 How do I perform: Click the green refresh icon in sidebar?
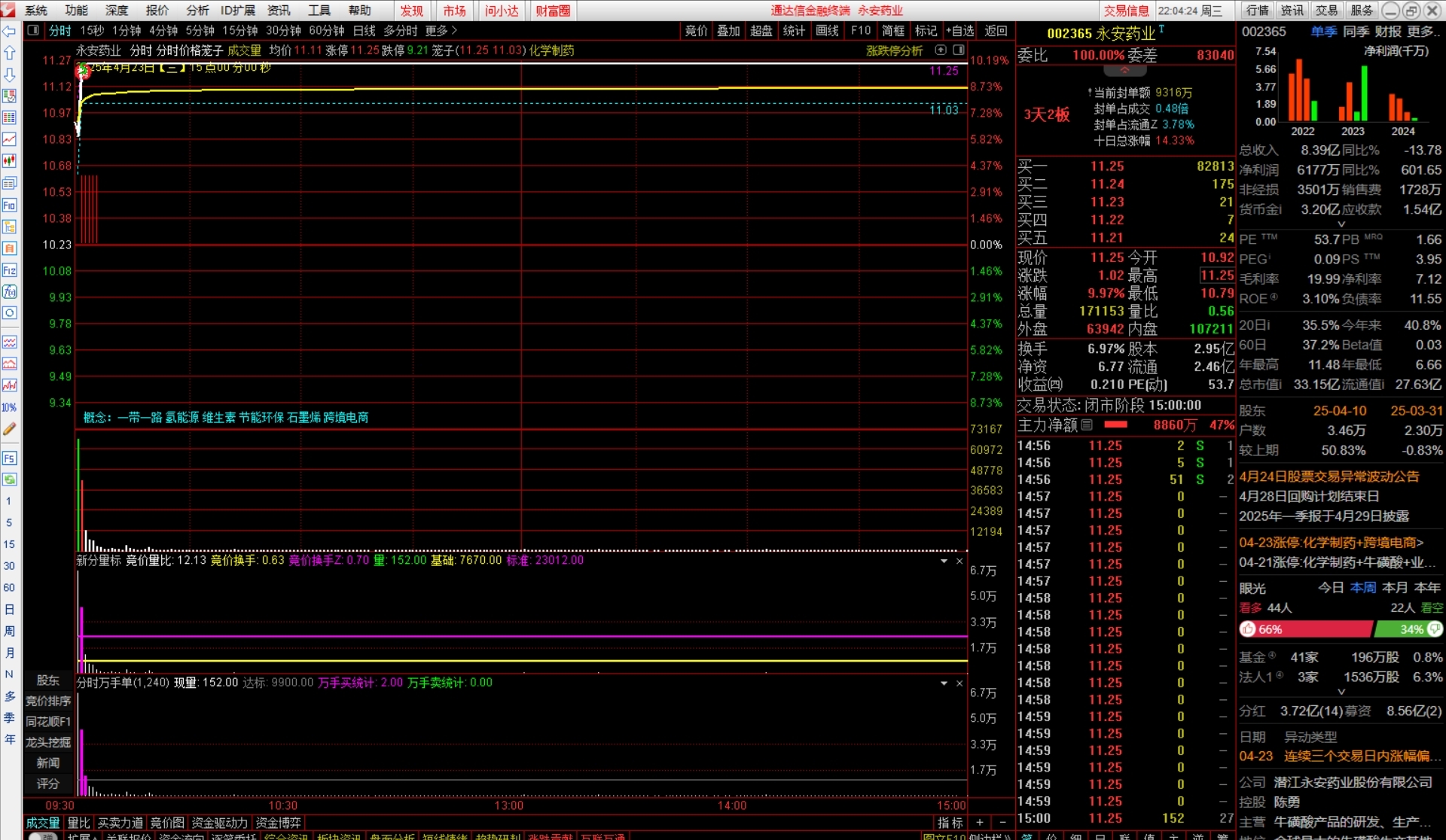click(9, 479)
